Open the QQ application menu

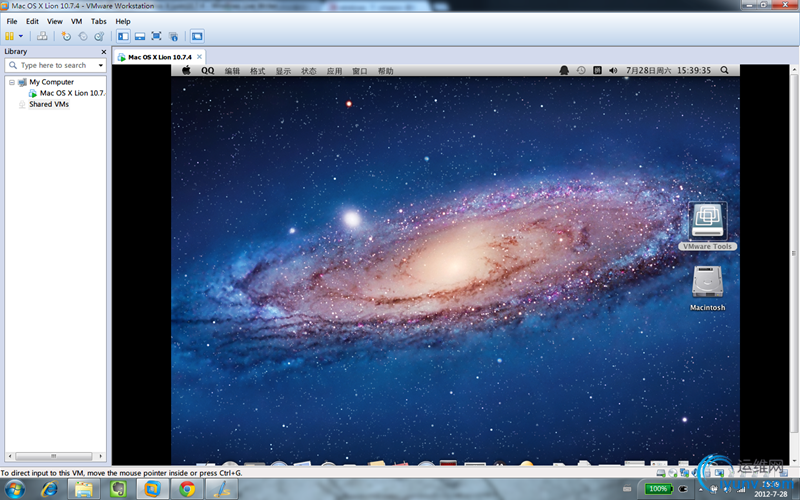coord(208,70)
